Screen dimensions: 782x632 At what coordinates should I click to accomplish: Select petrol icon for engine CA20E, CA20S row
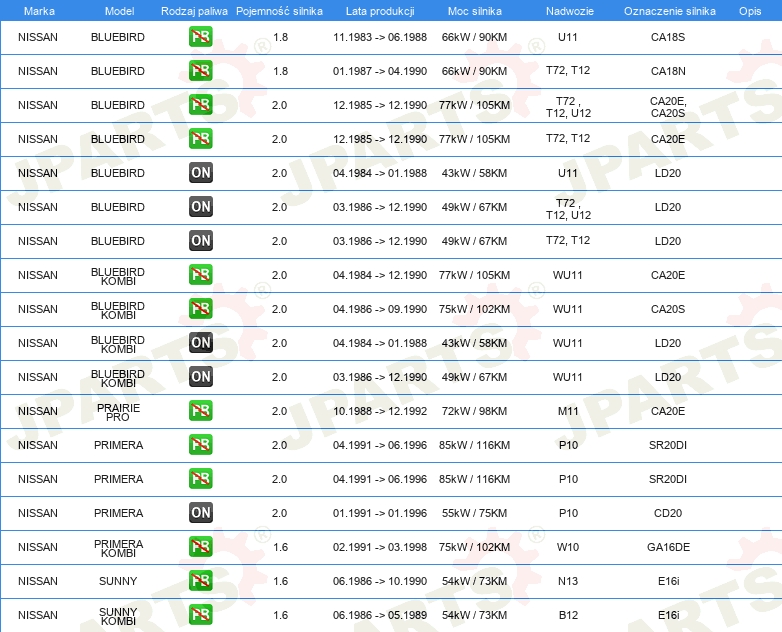tap(200, 105)
